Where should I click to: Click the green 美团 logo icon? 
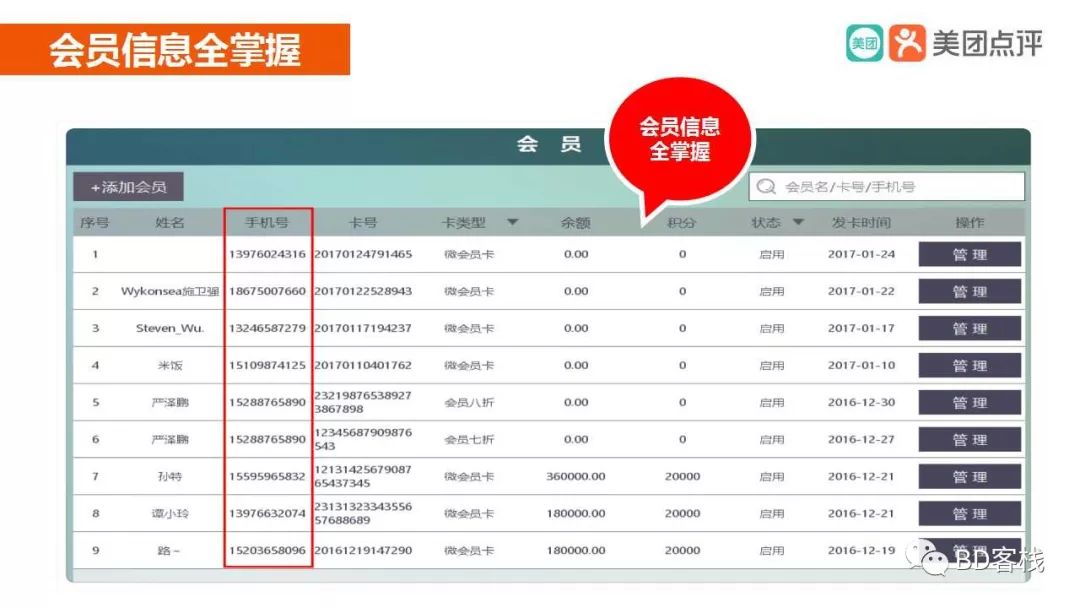coord(865,43)
